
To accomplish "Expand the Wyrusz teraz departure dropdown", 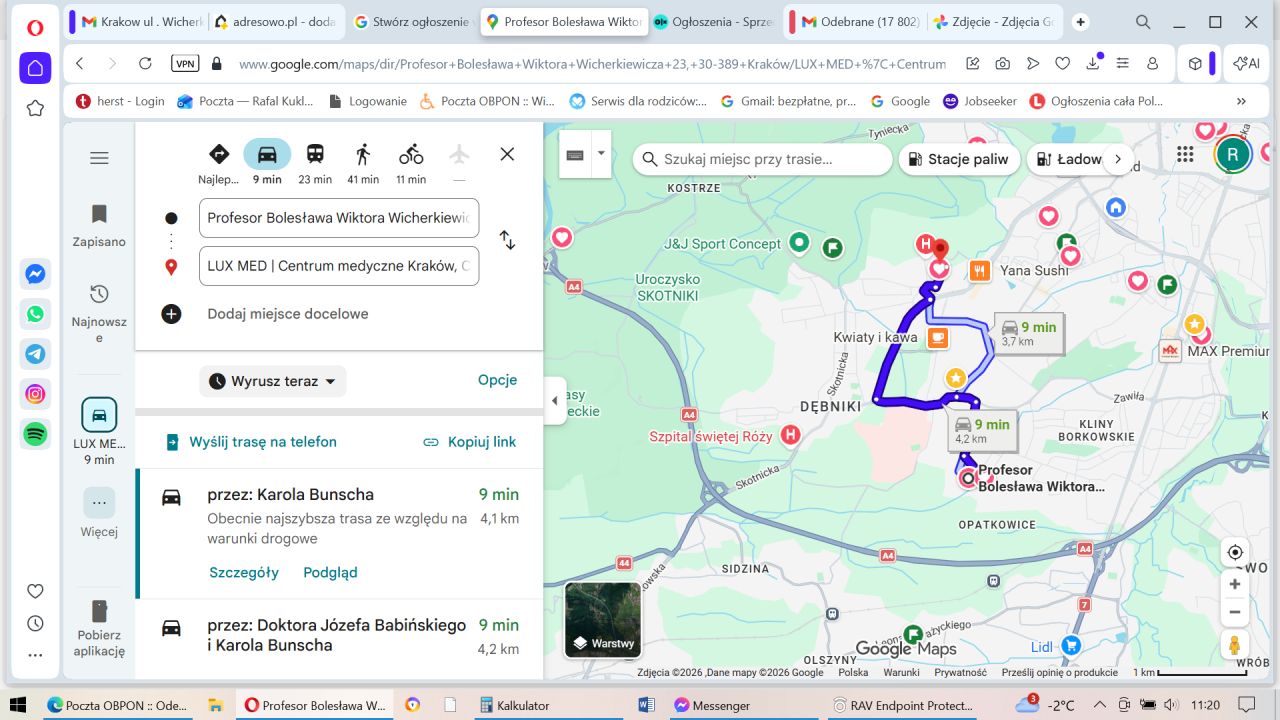I will [273, 381].
